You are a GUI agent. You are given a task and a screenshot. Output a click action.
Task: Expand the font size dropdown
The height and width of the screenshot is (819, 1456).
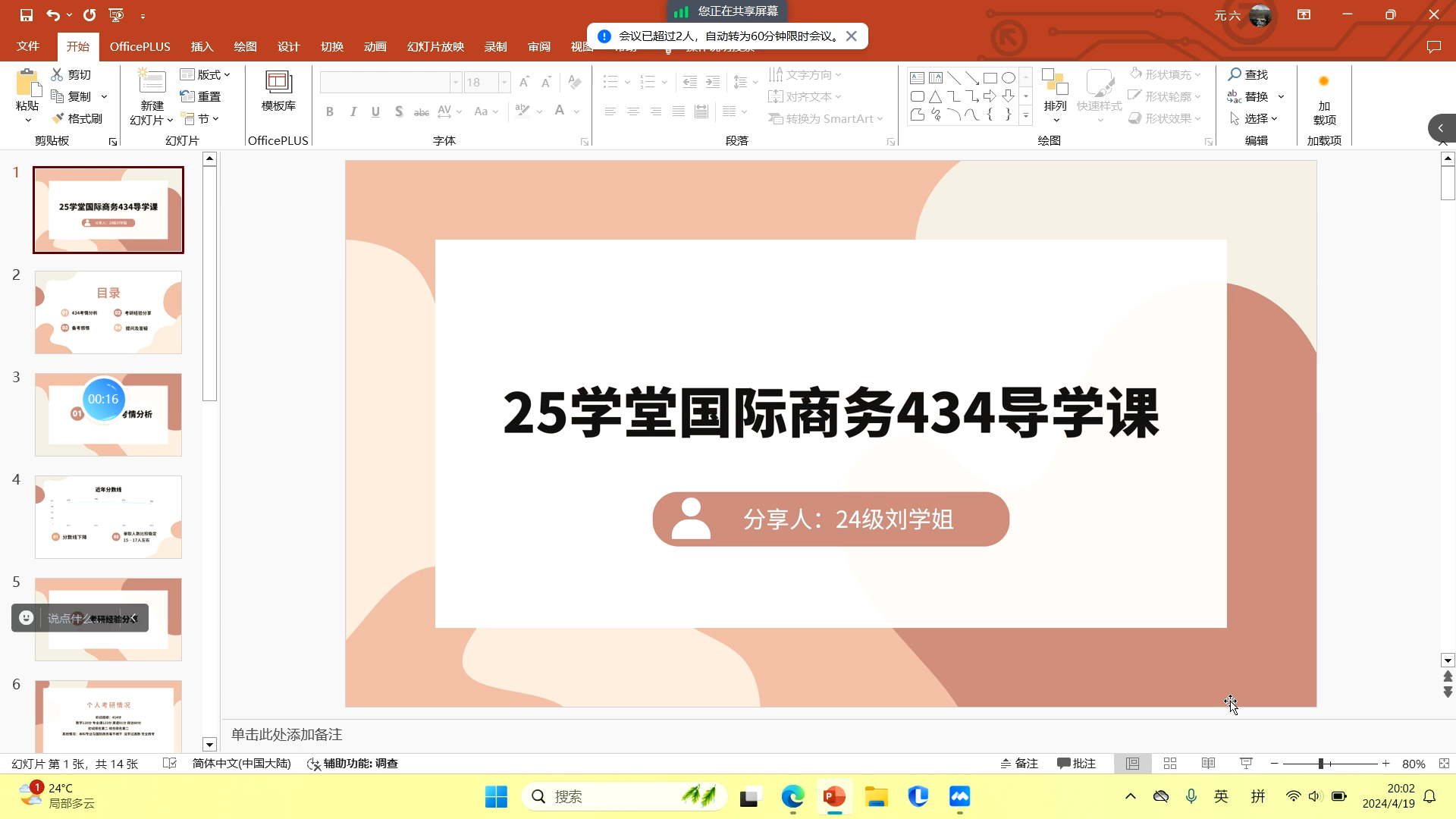coord(504,82)
